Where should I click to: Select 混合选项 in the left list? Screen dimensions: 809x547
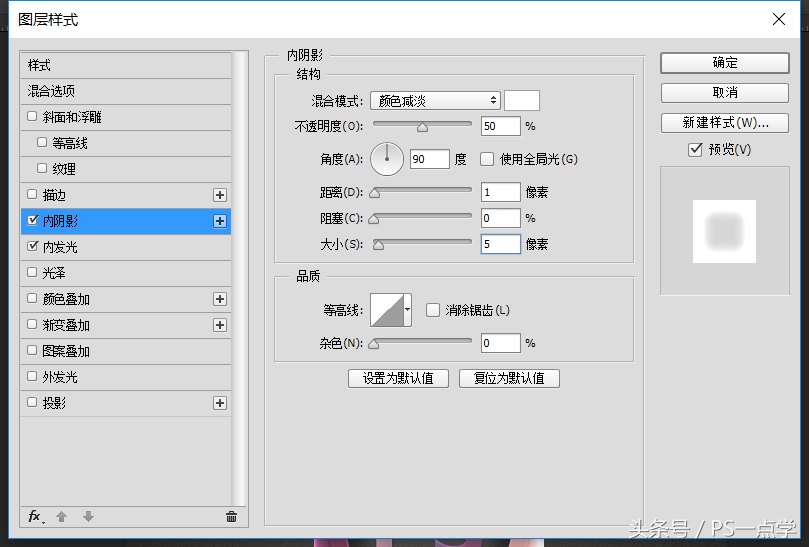coord(126,91)
